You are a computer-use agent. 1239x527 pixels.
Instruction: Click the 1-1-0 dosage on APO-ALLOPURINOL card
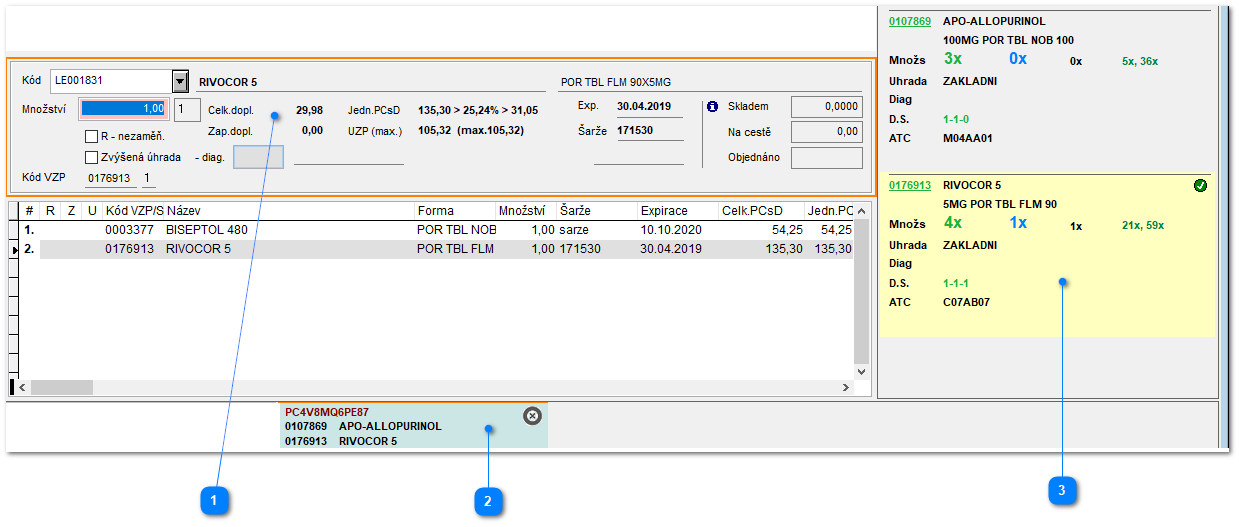coord(956,119)
